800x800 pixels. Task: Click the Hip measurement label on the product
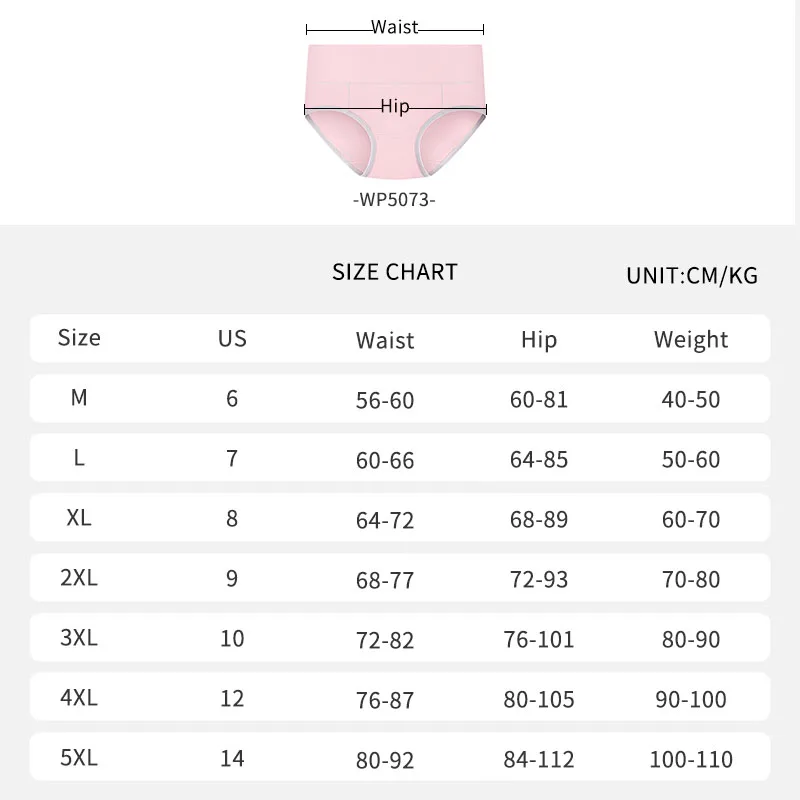tap(395, 107)
